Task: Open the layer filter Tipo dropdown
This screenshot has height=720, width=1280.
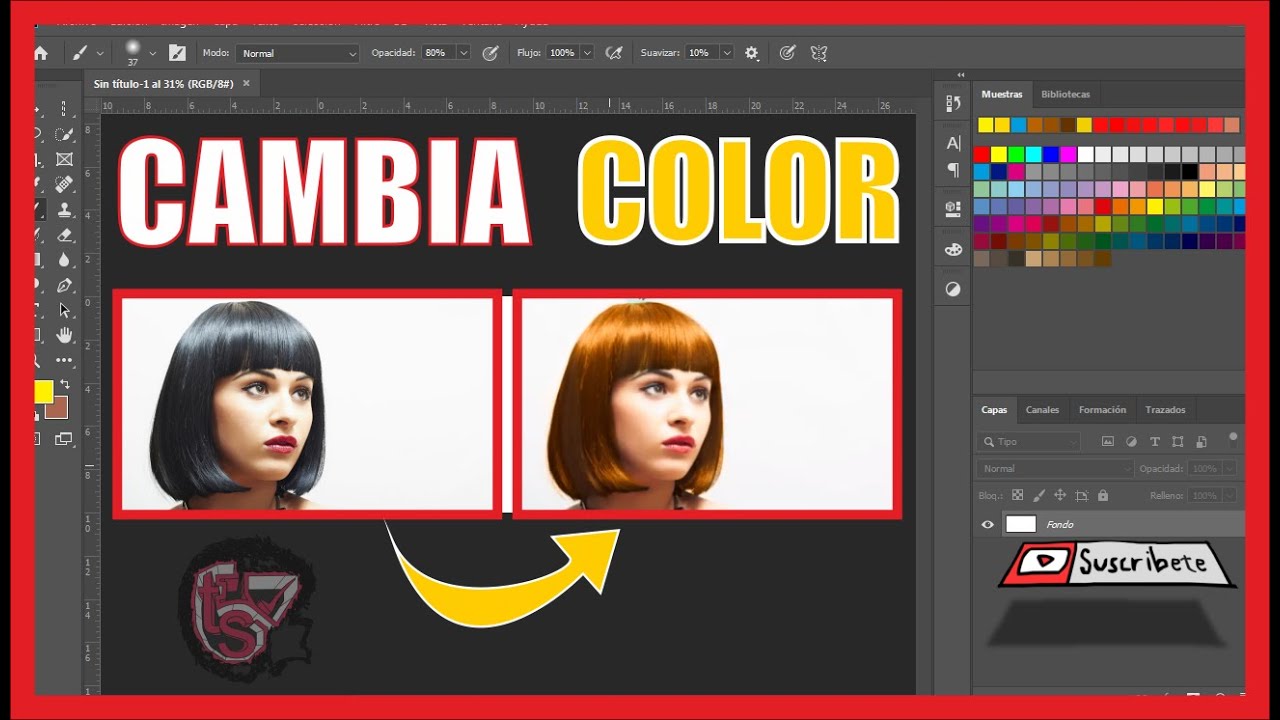Action: click(x=1029, y=441)
